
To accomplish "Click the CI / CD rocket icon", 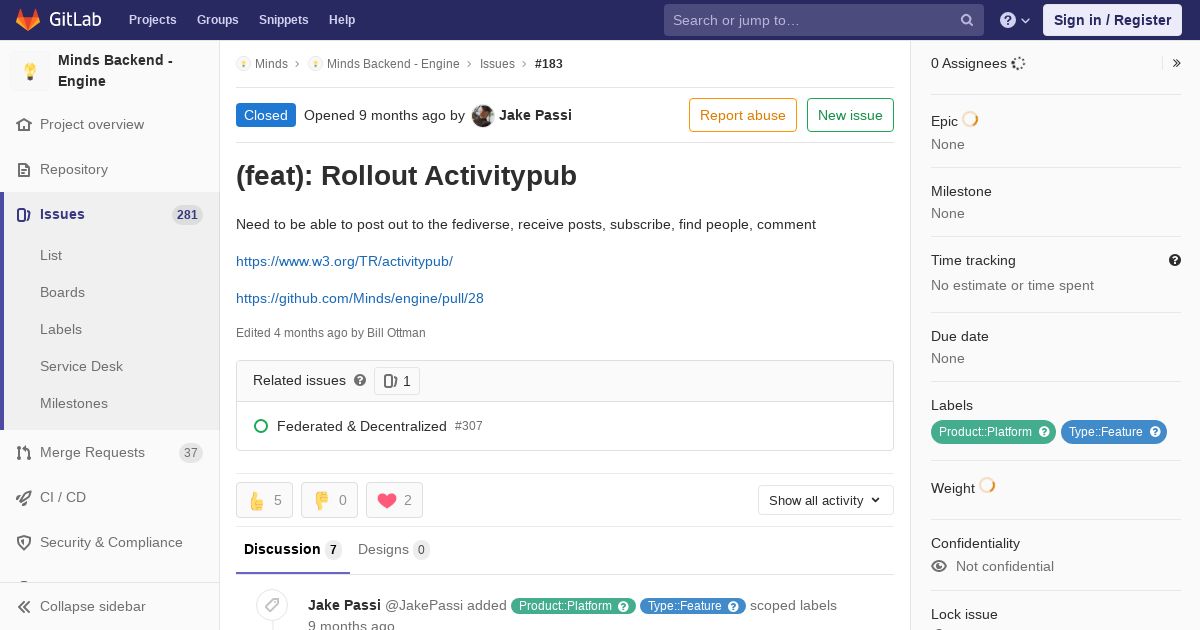I will [x=24, y=498].
